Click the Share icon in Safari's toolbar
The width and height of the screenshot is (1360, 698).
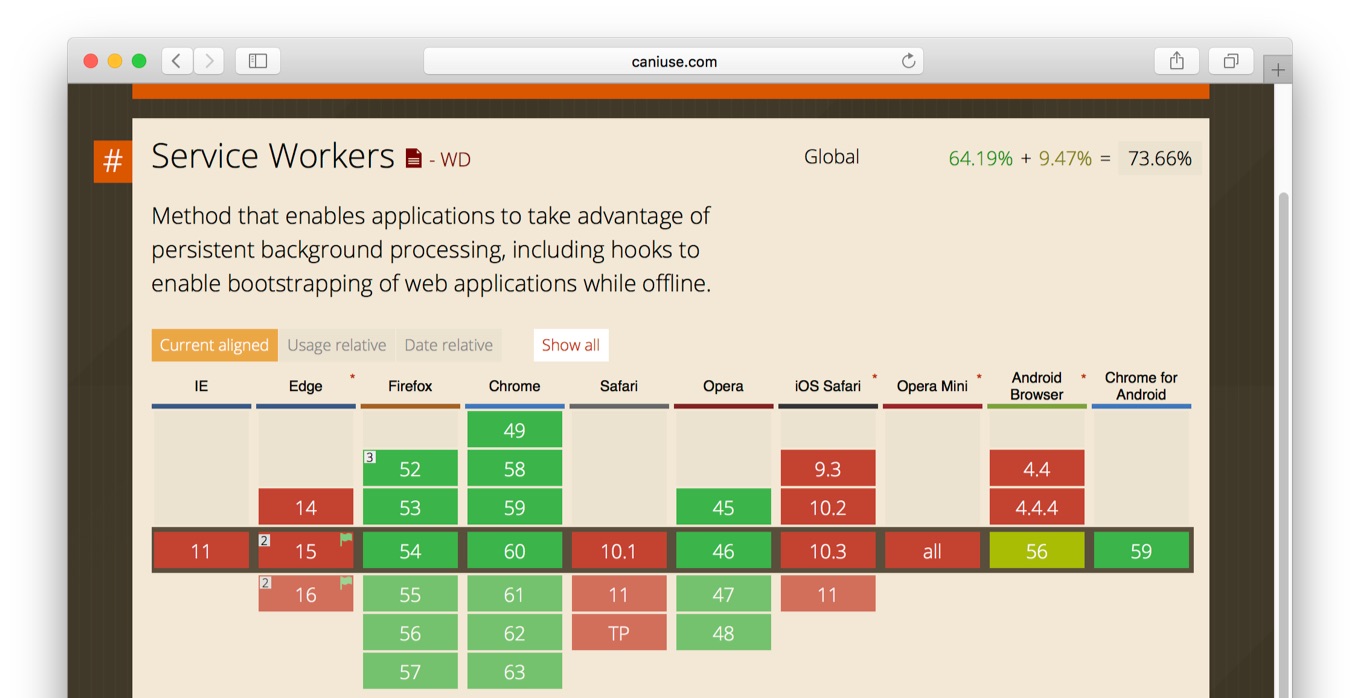tap(1176, 60)
